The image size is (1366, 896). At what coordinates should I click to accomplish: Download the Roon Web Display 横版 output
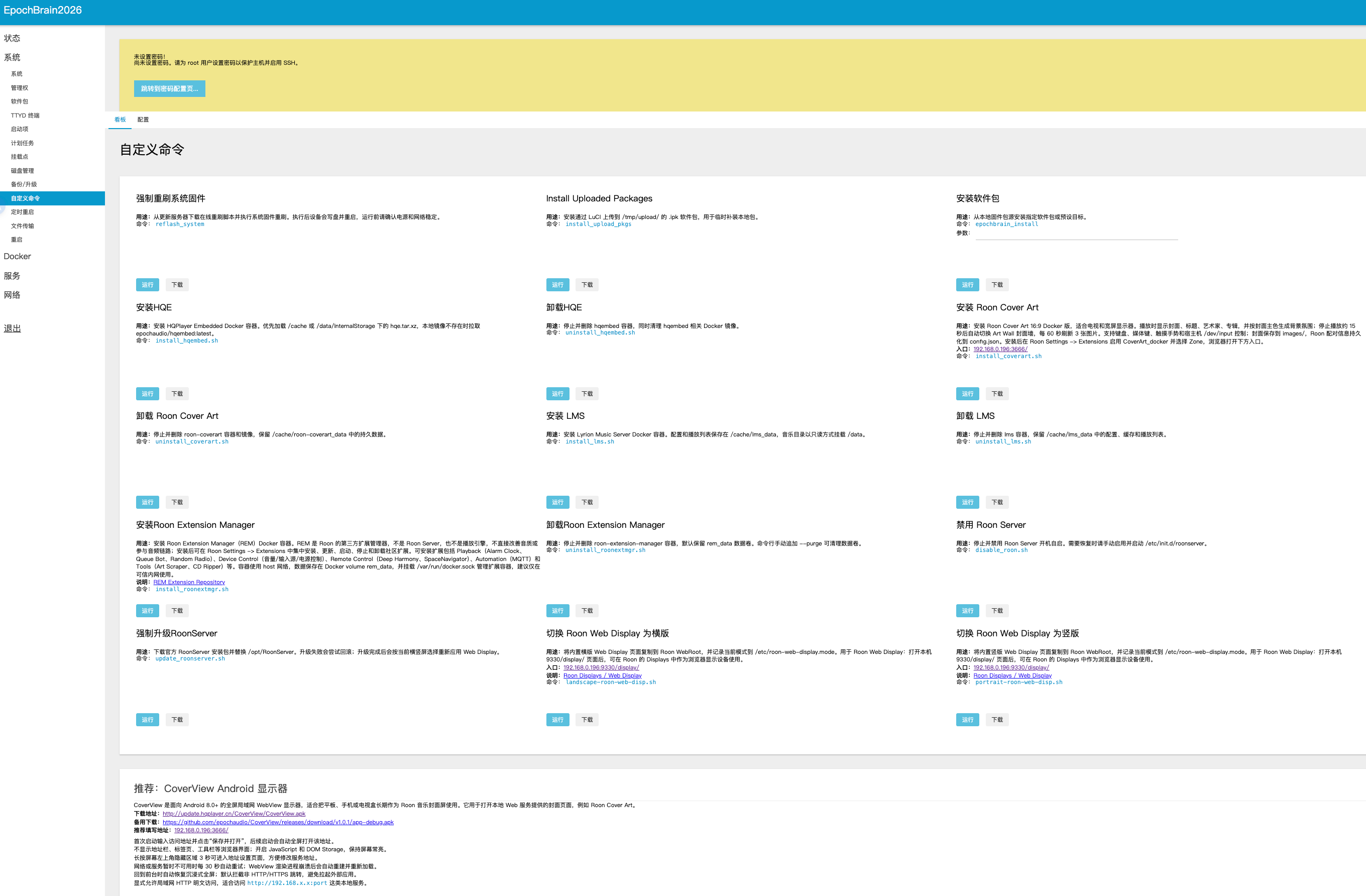pyautogui.click(x=587, y=720)
